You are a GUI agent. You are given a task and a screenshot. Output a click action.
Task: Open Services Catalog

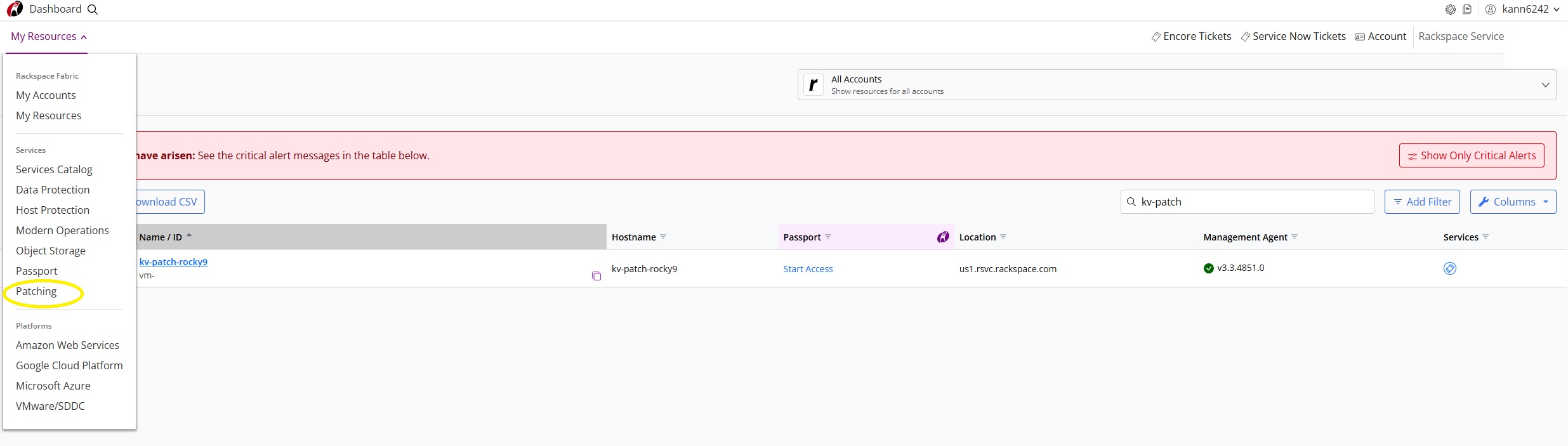pyautogui.click(x=54, y=169)
